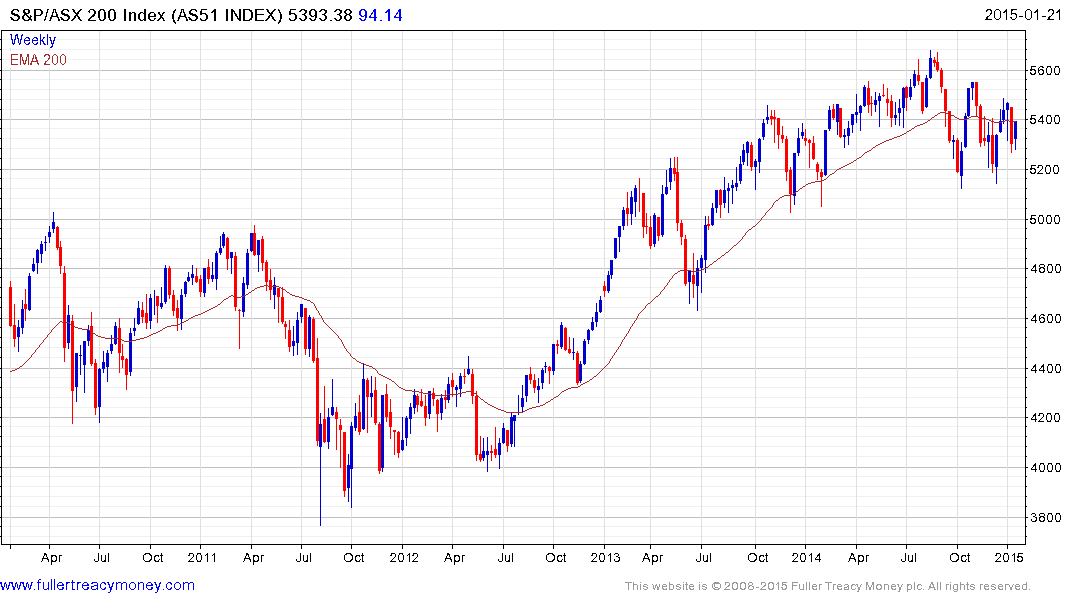
Task: Click the blue change value 94.14
Action: point(381,15)
